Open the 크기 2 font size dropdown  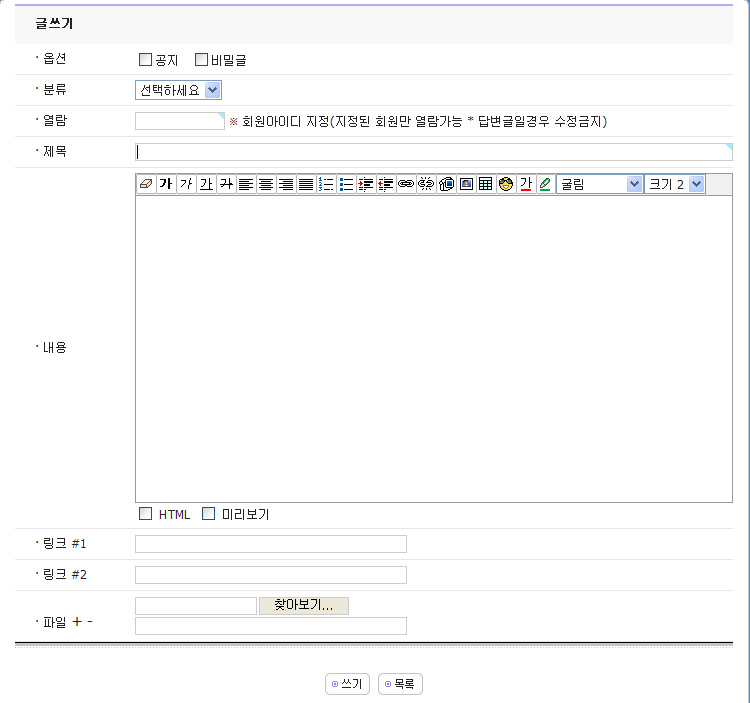click(675, 184)
